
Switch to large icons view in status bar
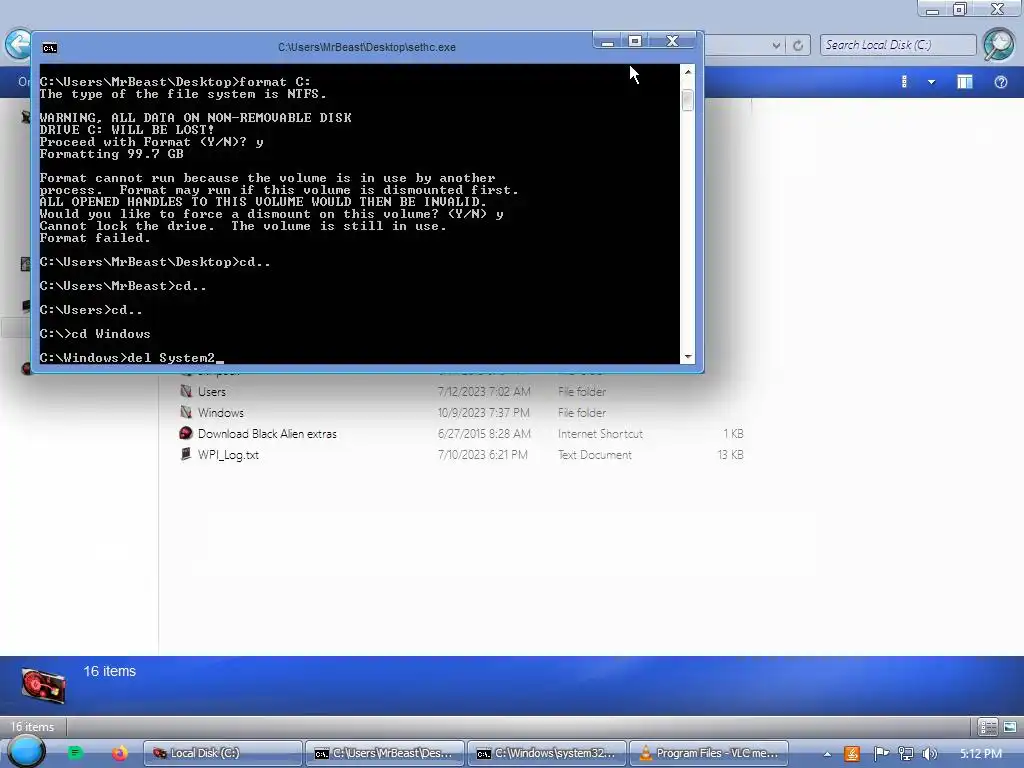tap(1010, 726)
